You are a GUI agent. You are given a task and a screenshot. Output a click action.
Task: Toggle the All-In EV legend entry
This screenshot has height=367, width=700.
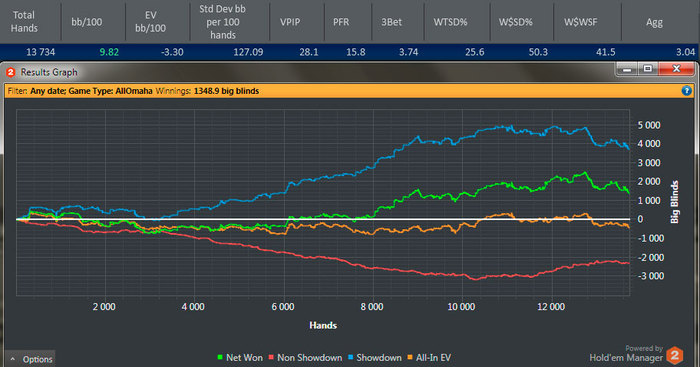click(429, 358)
